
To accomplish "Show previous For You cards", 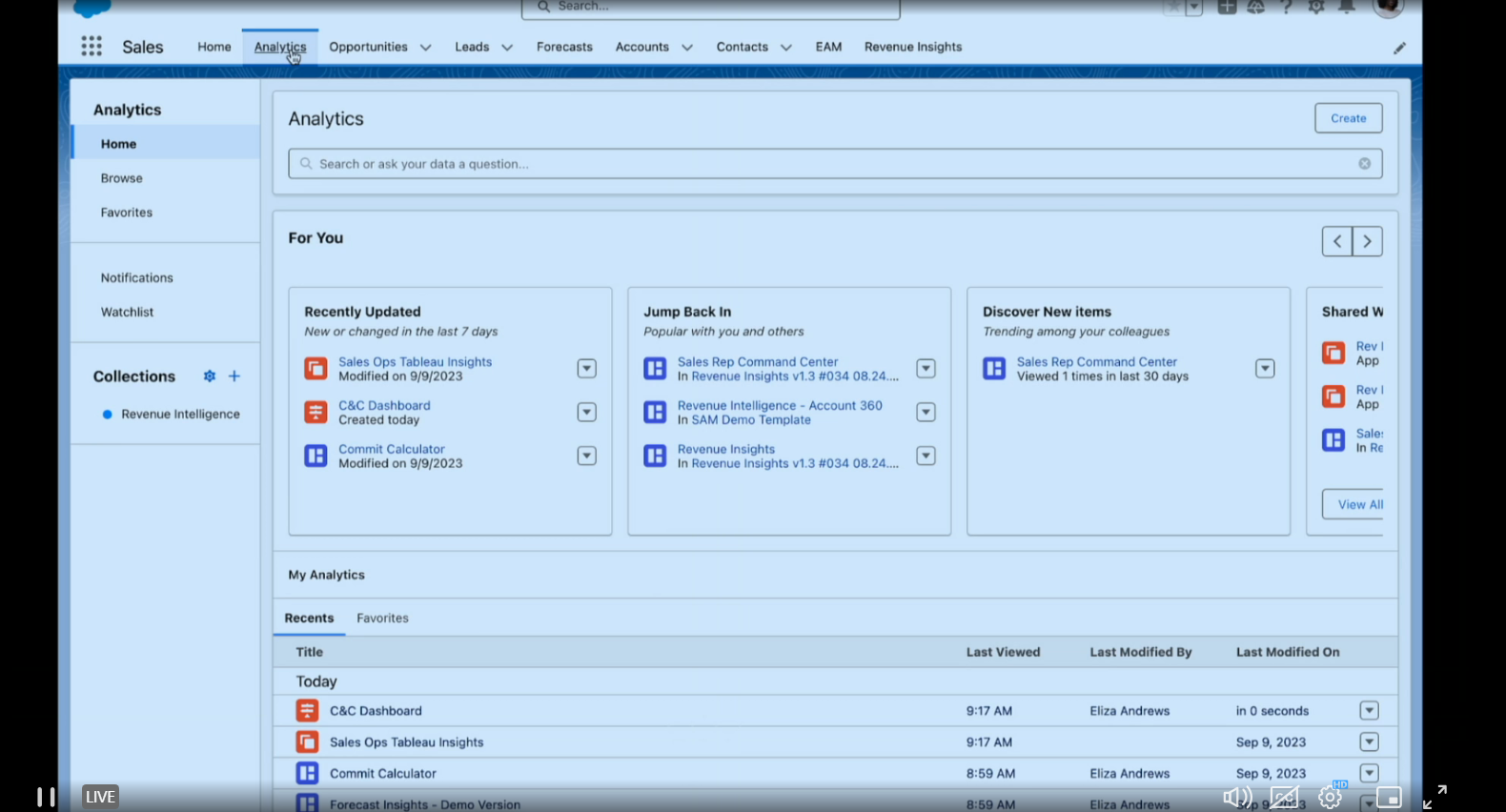I will click(1337, 241).
